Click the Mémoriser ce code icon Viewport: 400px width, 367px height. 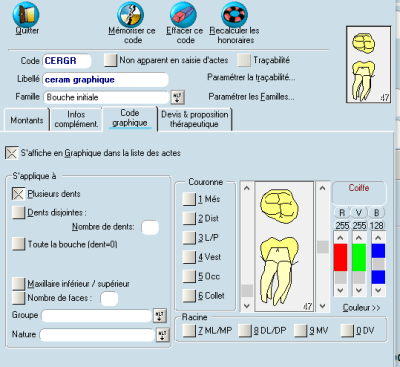pos(130,14)
